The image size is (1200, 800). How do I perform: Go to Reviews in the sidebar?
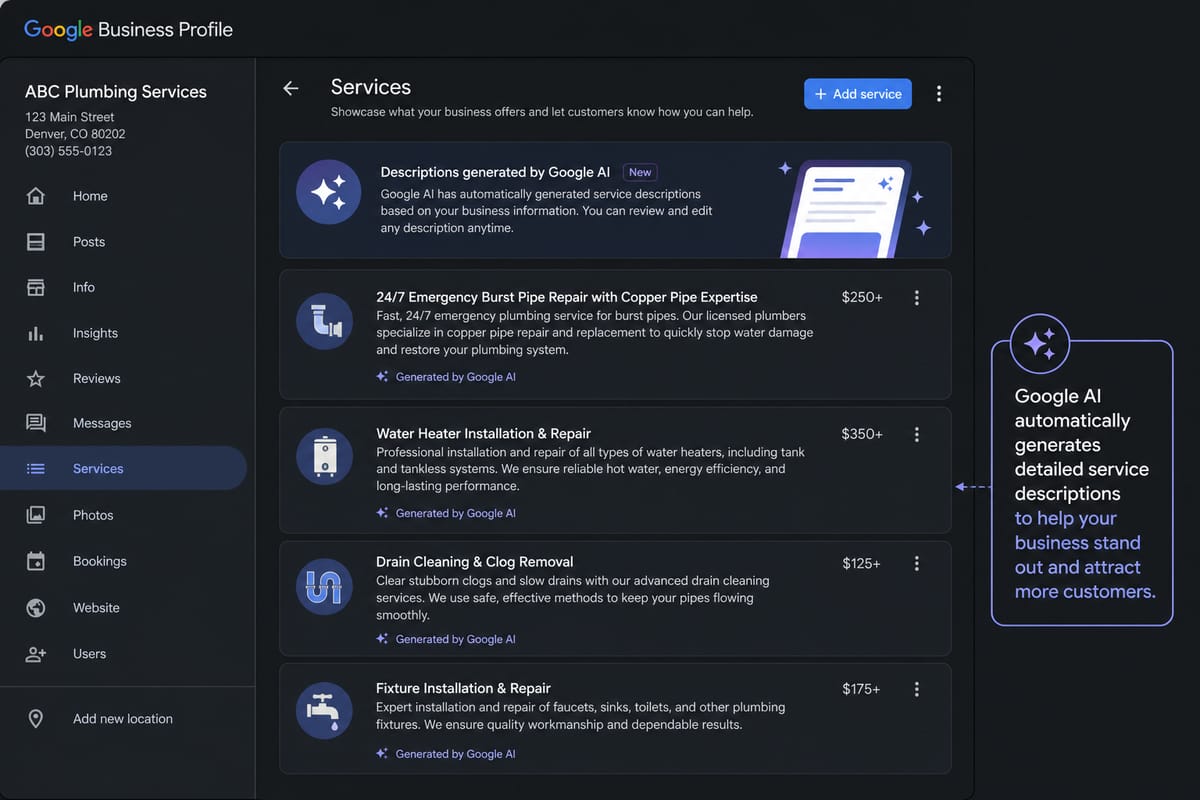coord(96,378)
